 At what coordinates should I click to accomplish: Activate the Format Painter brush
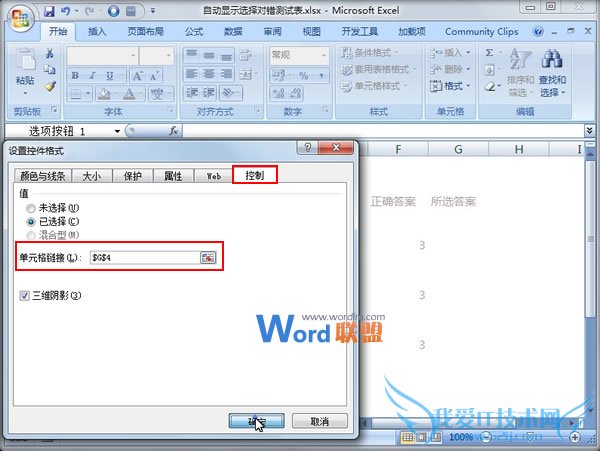(x=50, y=86)
